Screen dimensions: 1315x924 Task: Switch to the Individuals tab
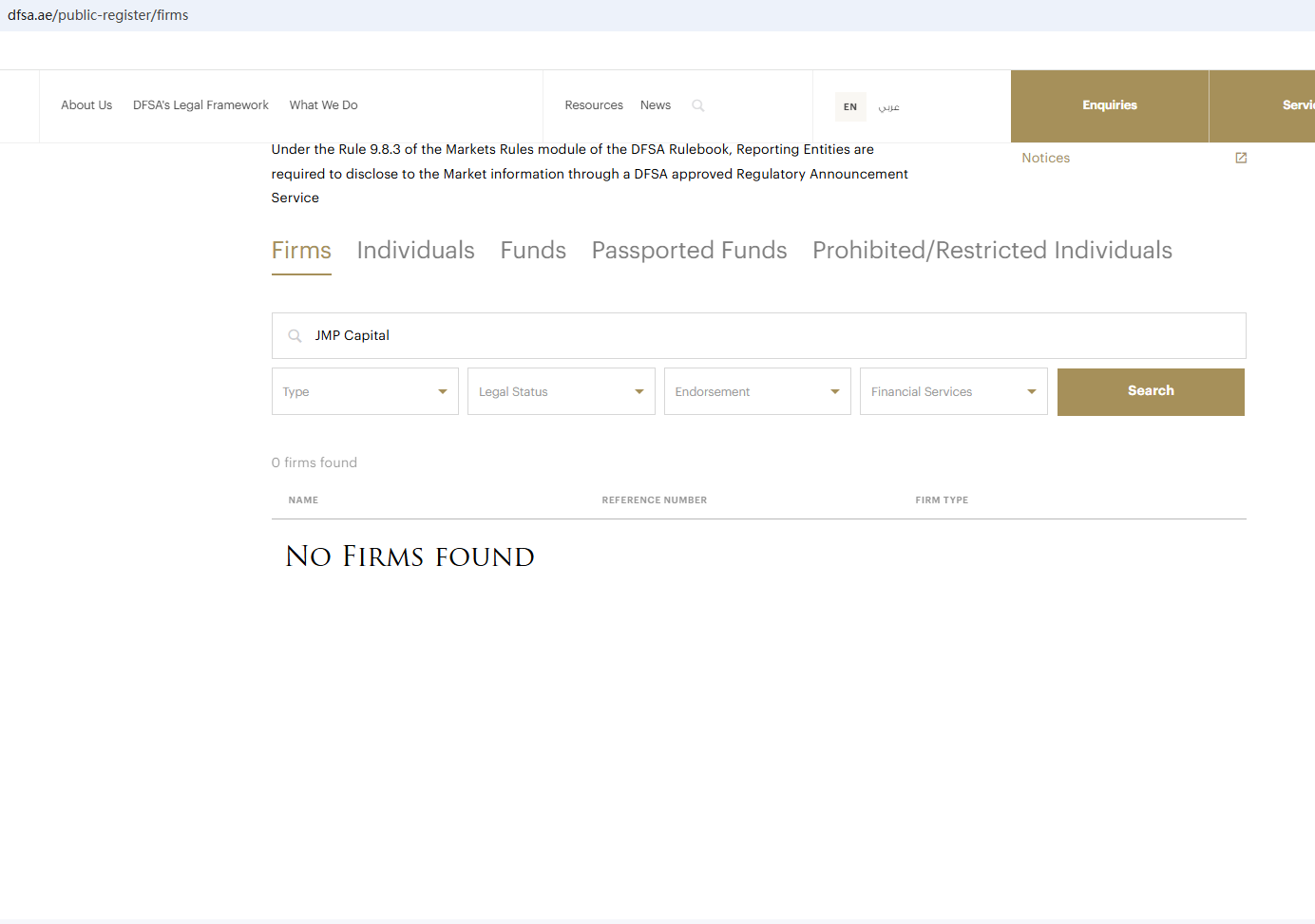point(415,251)
